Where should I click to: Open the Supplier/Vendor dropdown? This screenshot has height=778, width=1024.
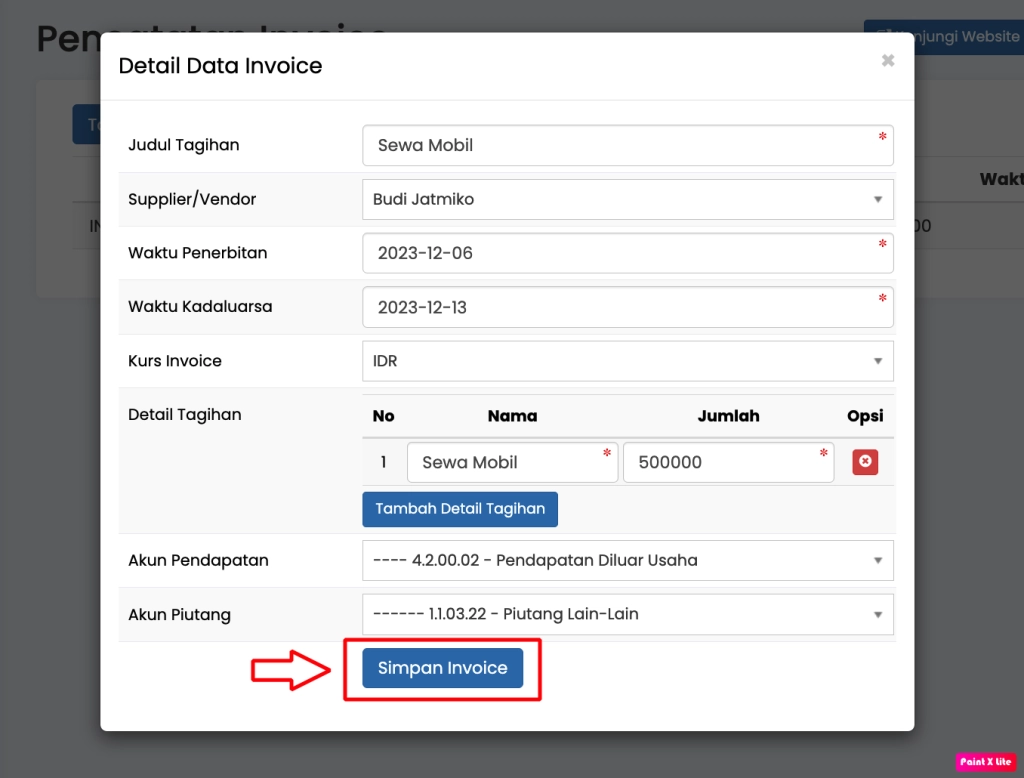(626, 199)
